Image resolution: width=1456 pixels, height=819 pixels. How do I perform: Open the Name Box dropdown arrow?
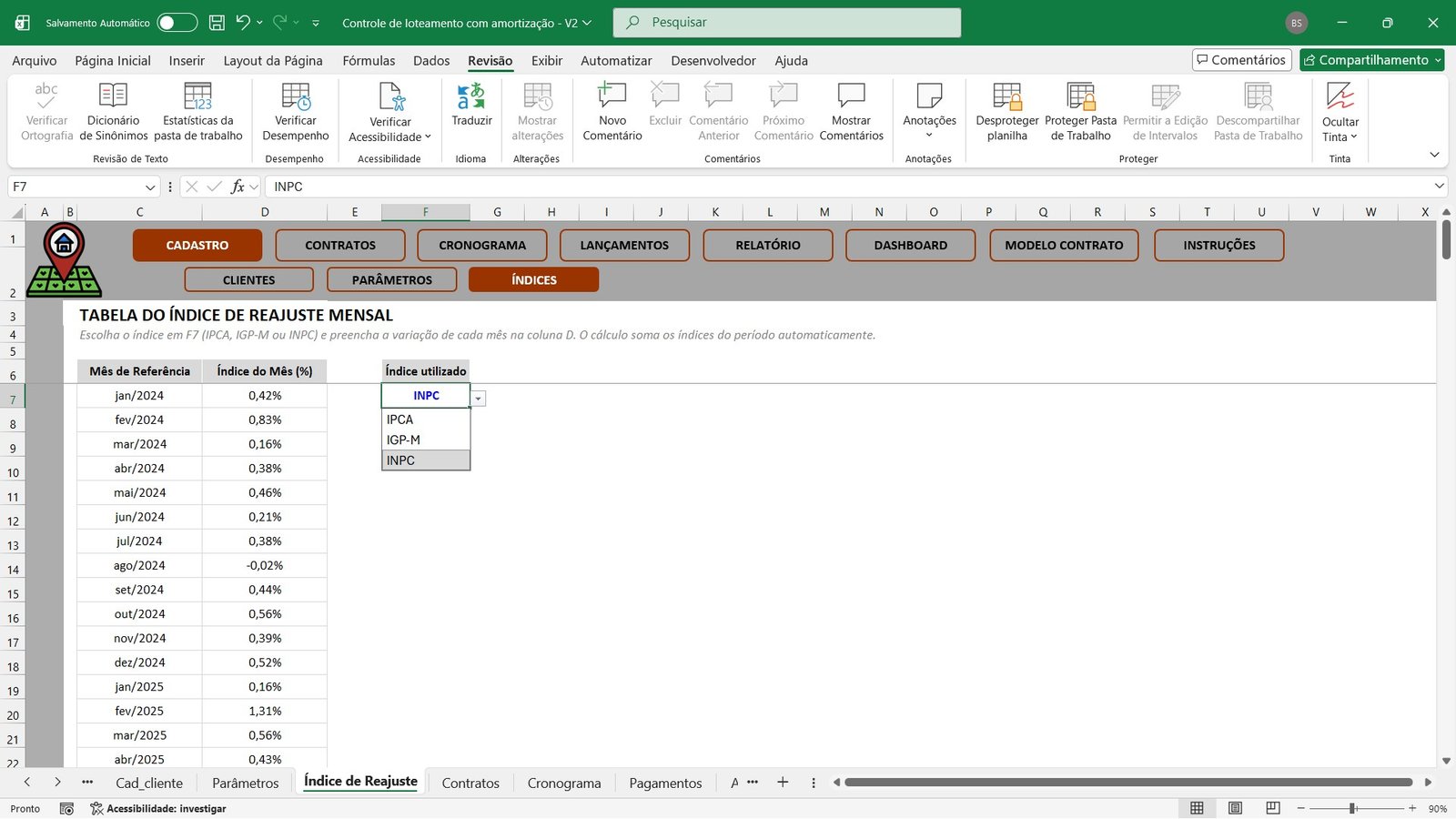(150, 187)
